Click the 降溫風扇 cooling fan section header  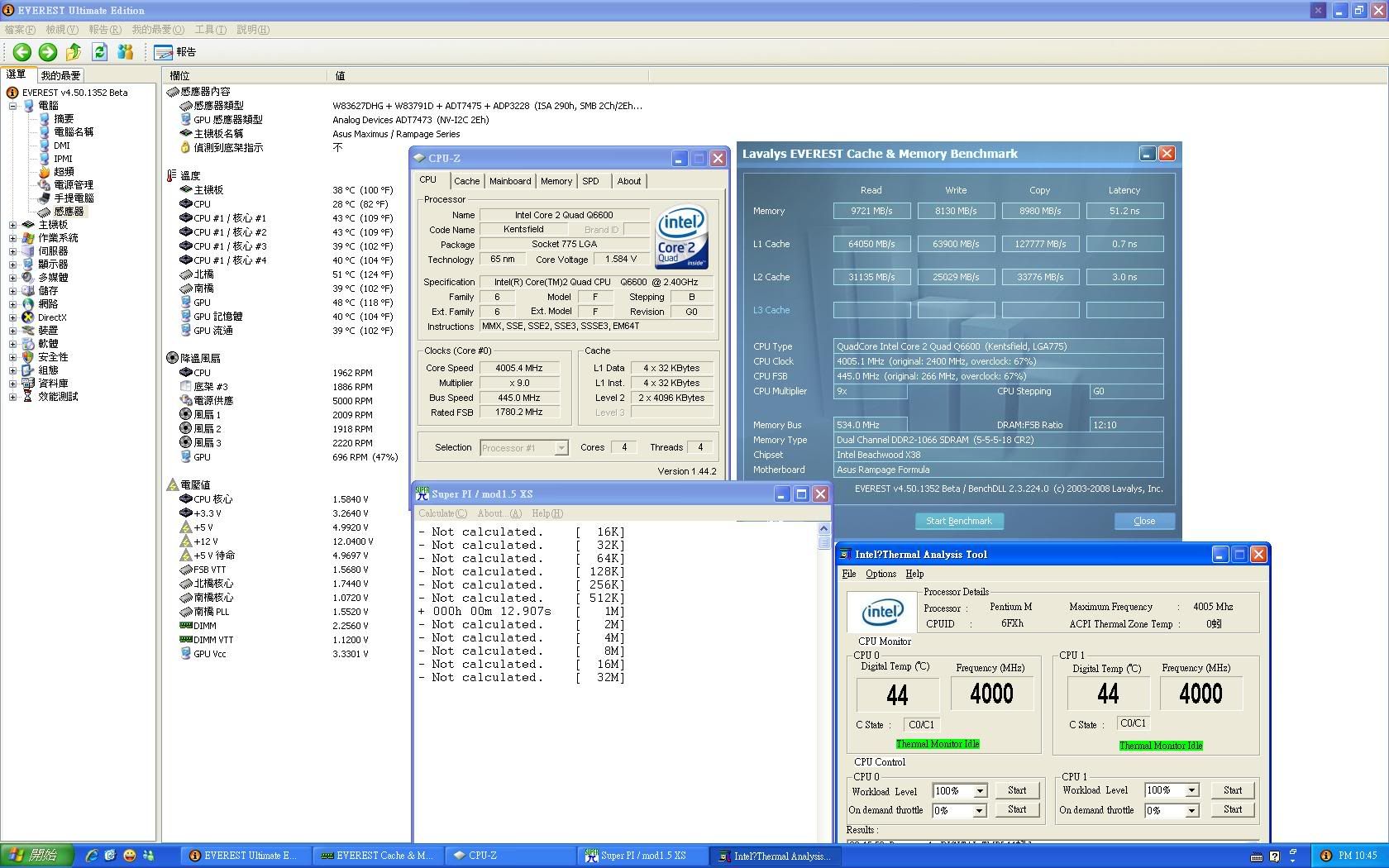(x=199, y=358)
